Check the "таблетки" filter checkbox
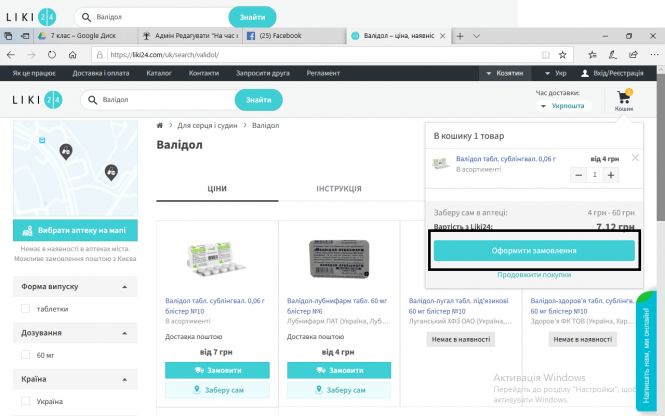 tap(26, 309)
